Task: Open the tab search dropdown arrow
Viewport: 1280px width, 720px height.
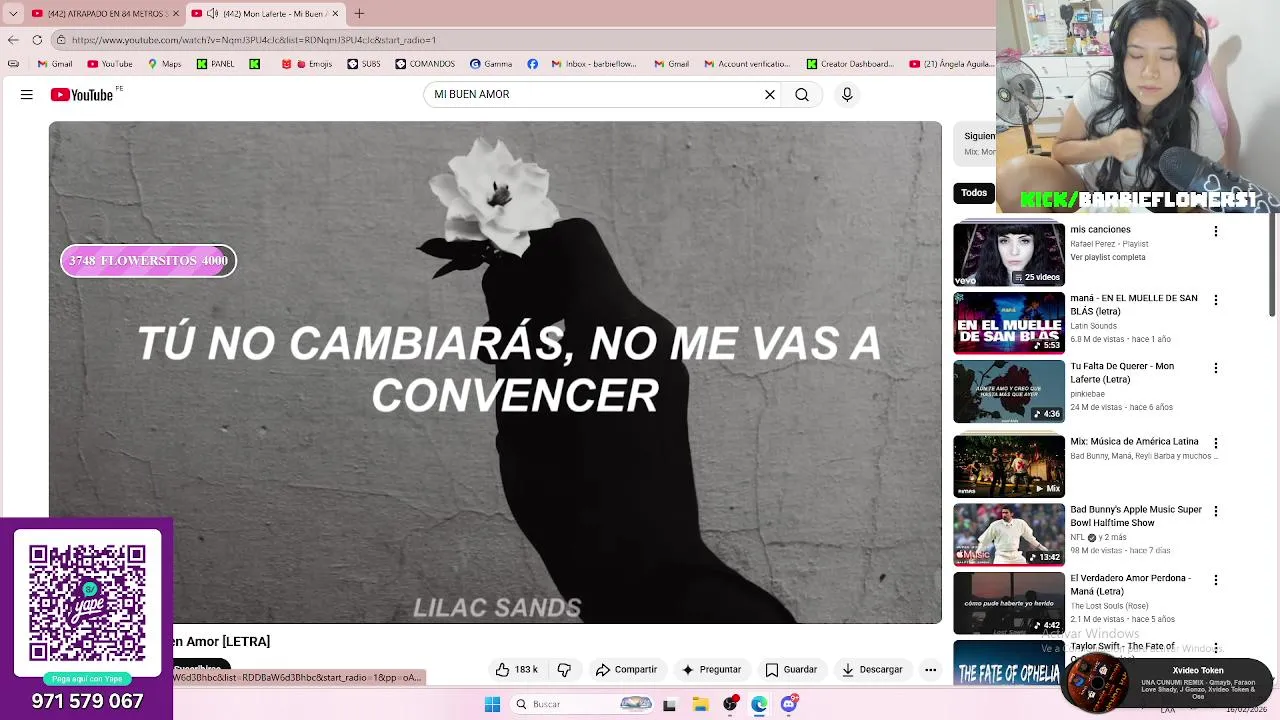Action: point(13,13)
